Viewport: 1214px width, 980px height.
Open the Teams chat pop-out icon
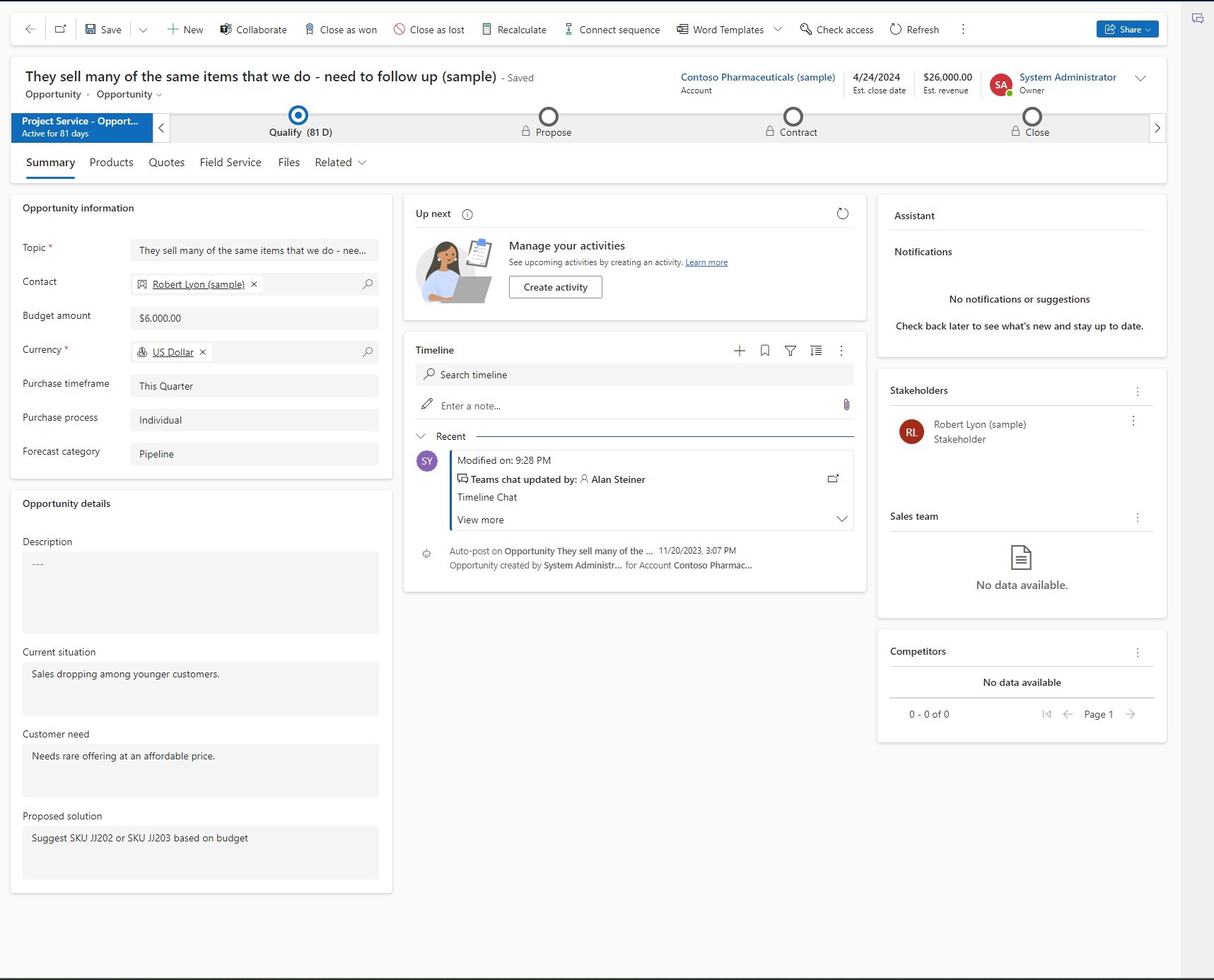[833, 479]
